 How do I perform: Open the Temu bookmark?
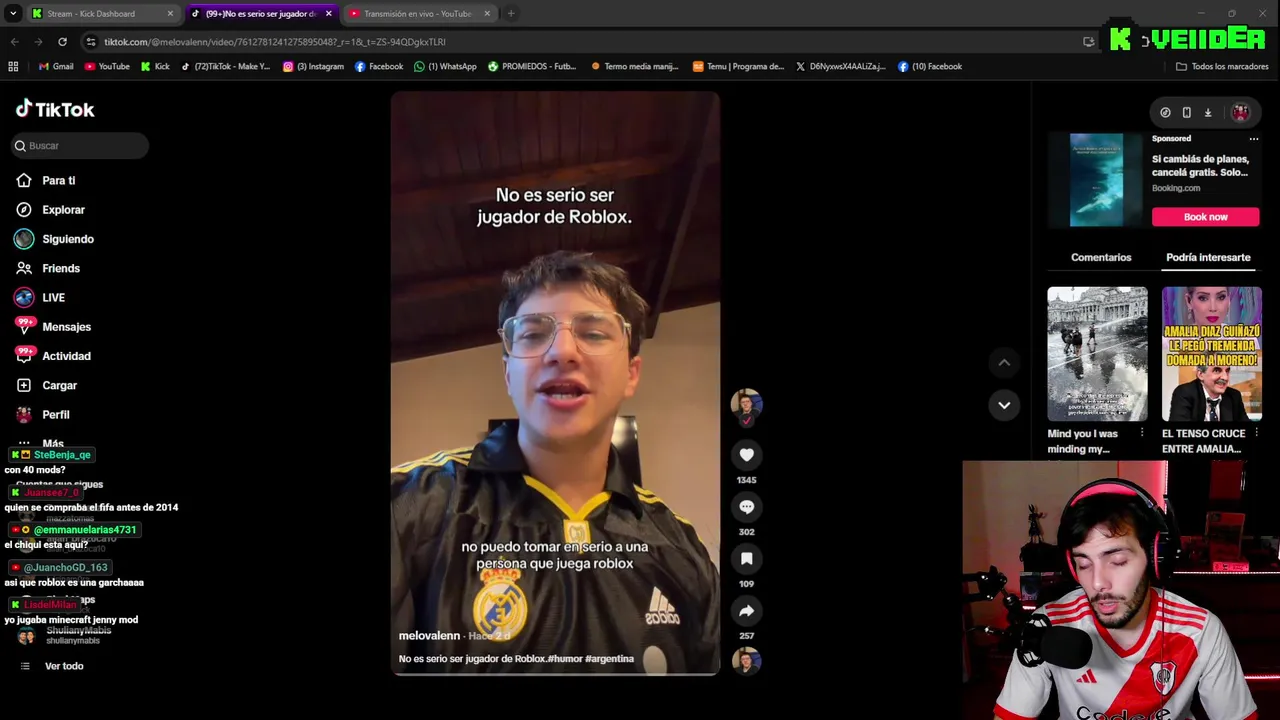(738, 67)
